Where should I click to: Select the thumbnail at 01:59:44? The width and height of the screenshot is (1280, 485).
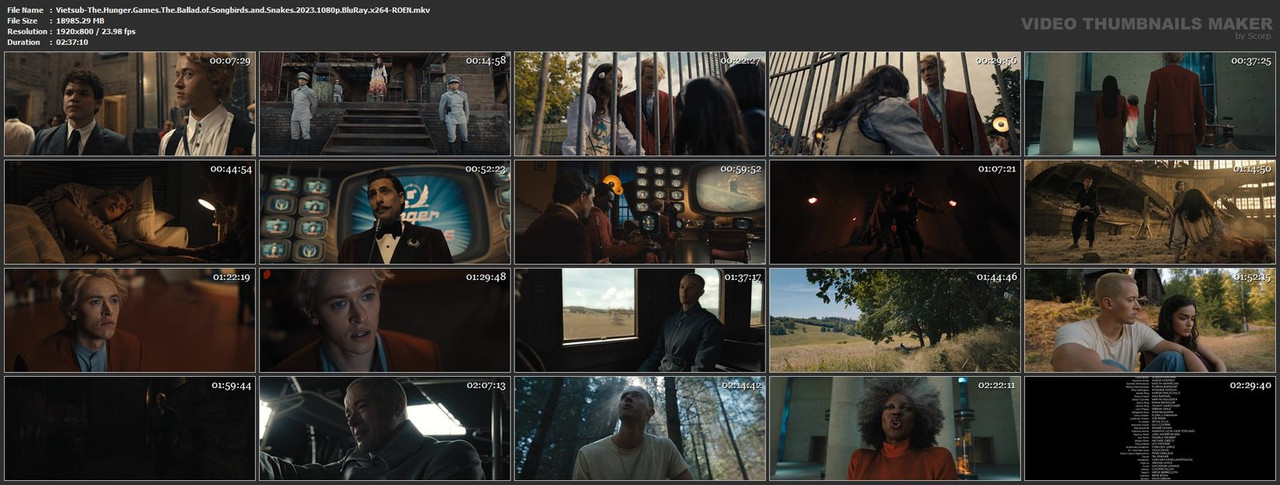click(x=130, y=428)
